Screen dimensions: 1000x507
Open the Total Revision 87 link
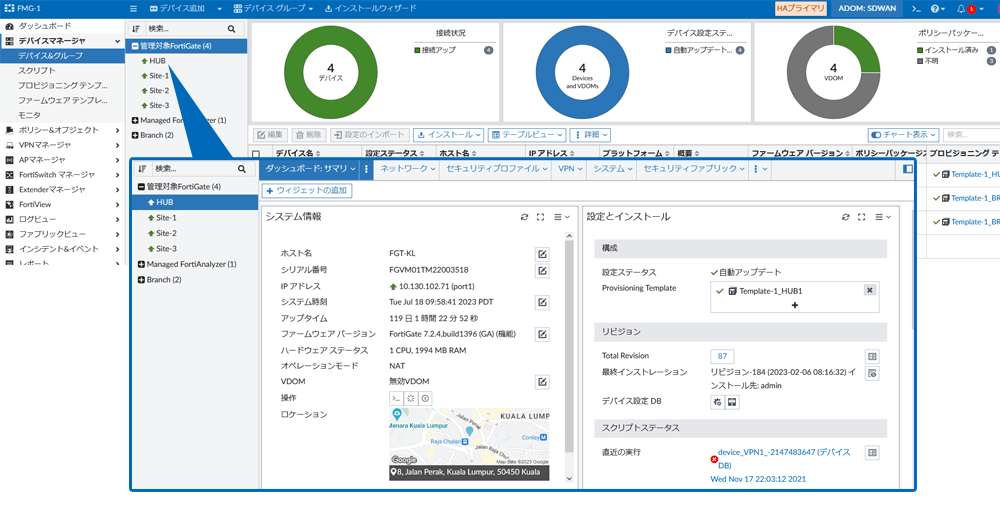[x=722, y=356]
